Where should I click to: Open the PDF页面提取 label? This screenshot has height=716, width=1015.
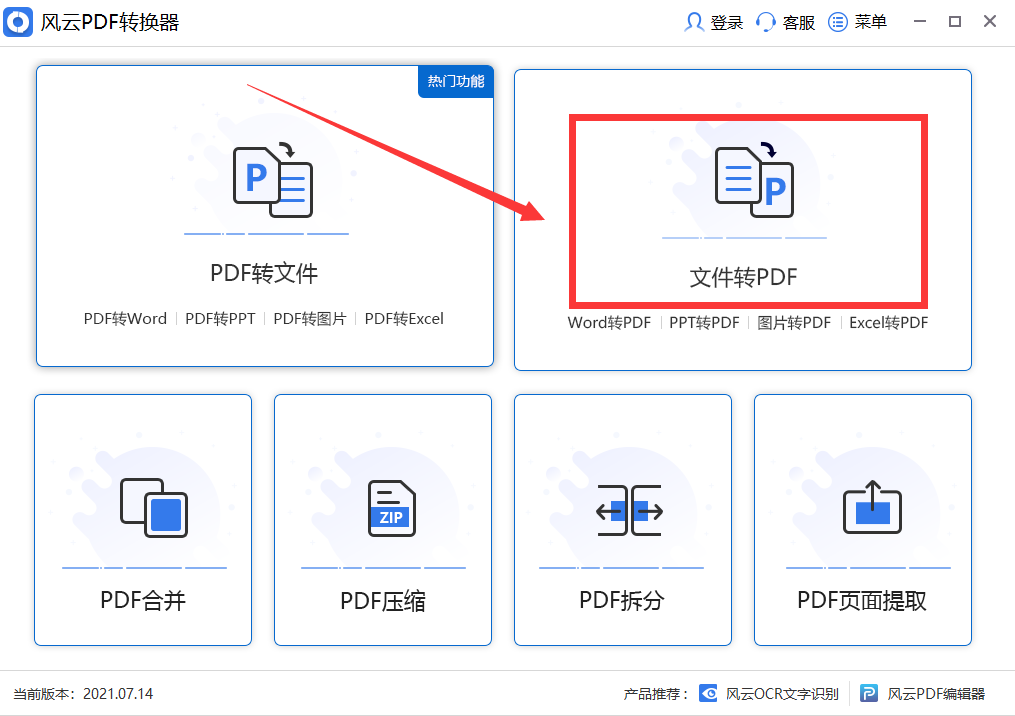click(862, 601)
